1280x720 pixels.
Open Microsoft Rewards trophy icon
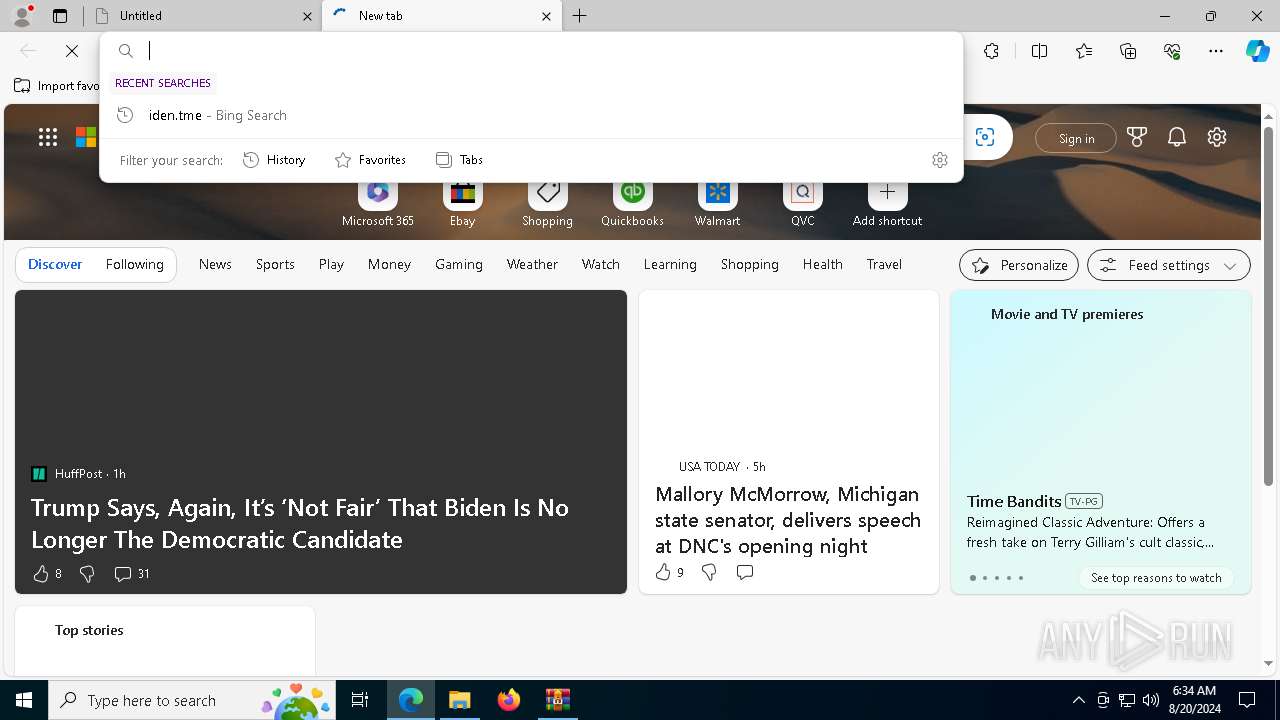(1137, 138)
